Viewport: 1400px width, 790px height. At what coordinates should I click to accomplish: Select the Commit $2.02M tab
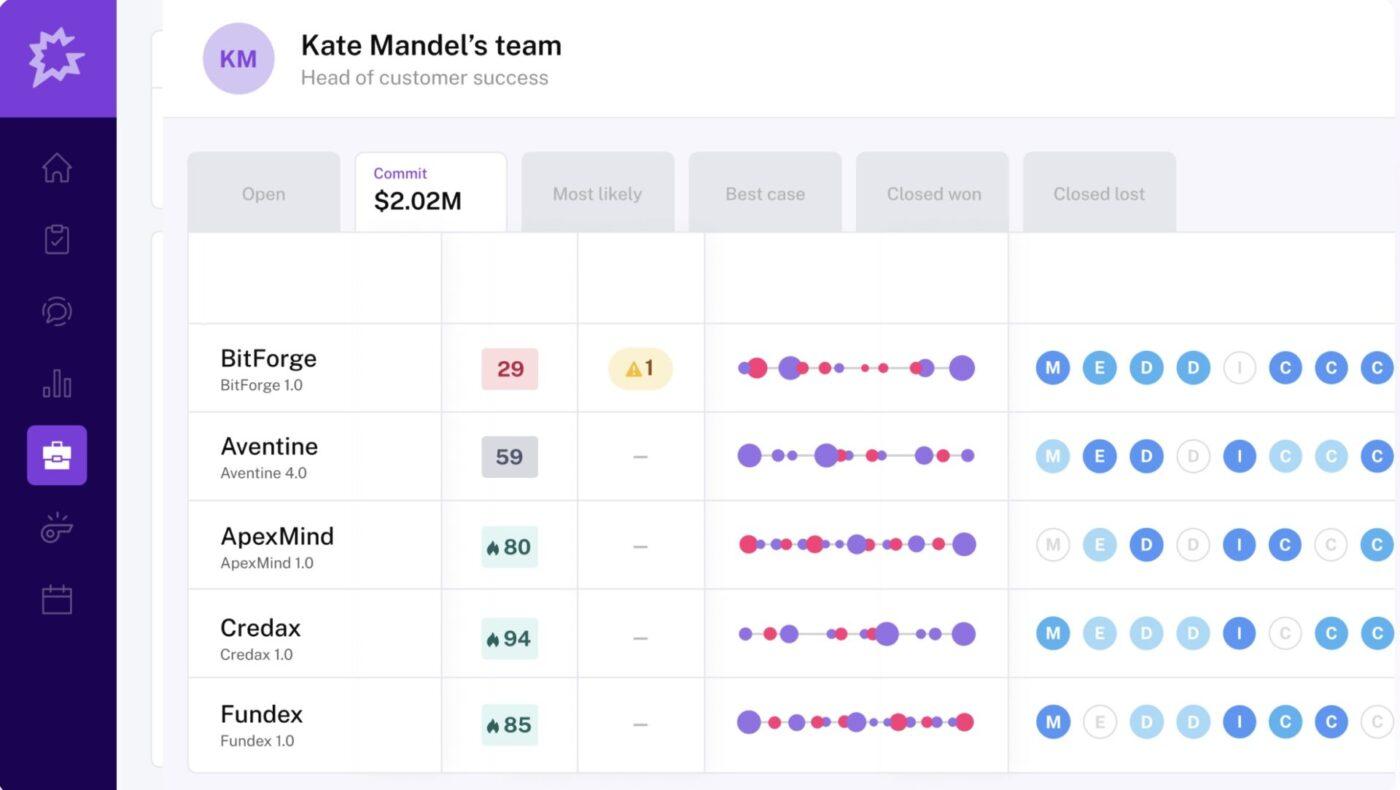click(430, 190)
